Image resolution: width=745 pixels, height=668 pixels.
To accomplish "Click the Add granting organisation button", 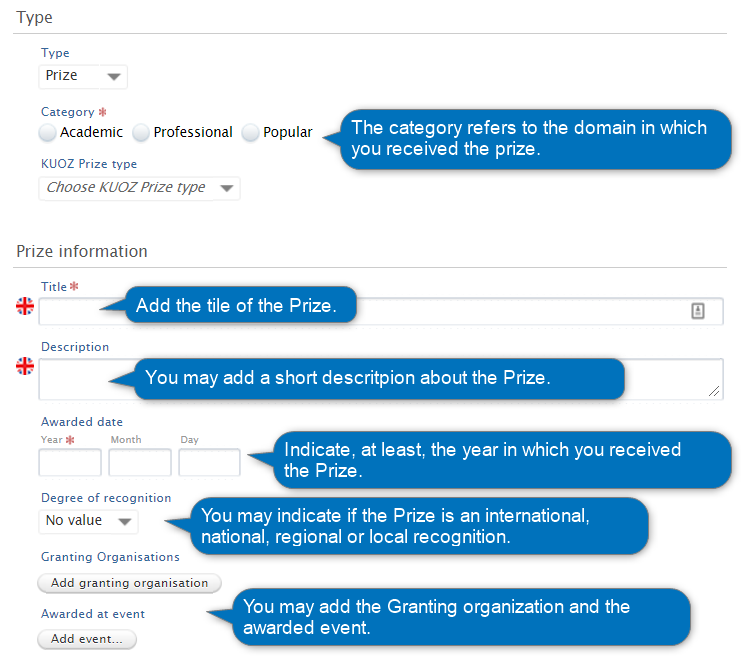I will coord(129,583).
